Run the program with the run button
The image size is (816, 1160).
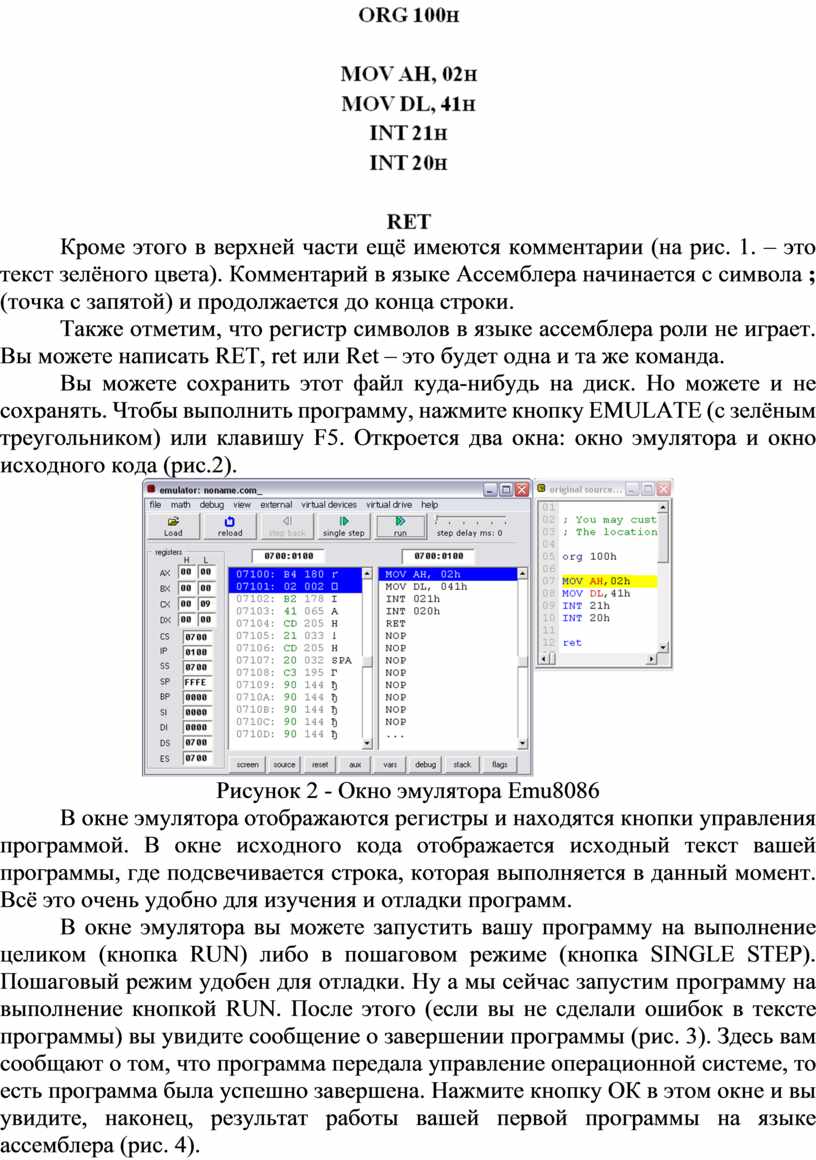tap(400, 526)
